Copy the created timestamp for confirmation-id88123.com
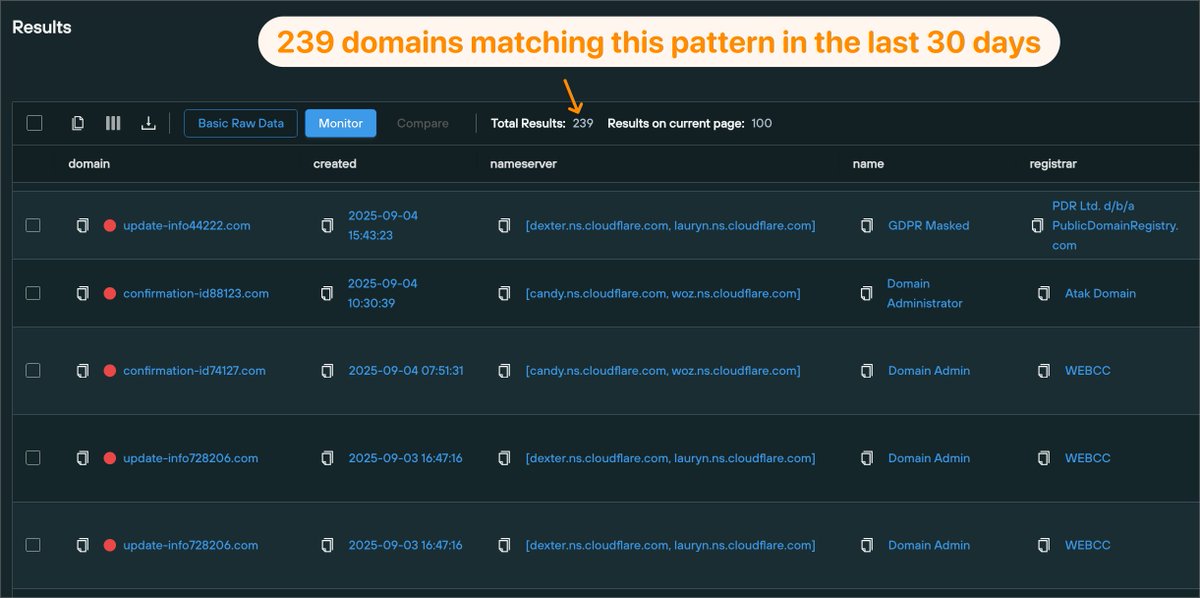 point(327,293)
